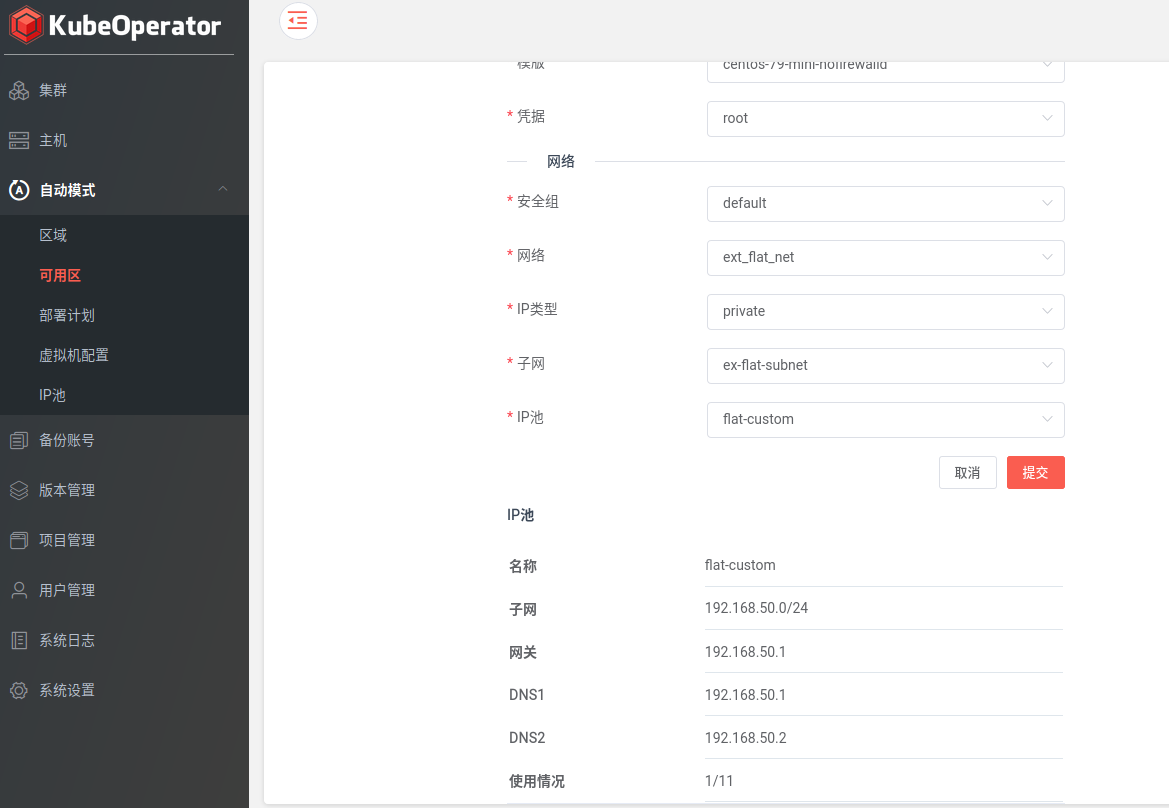Click the KubeOperator logo icon
Image resolution: width=1169 pixels, height=808 pixels.
[27, 26]
